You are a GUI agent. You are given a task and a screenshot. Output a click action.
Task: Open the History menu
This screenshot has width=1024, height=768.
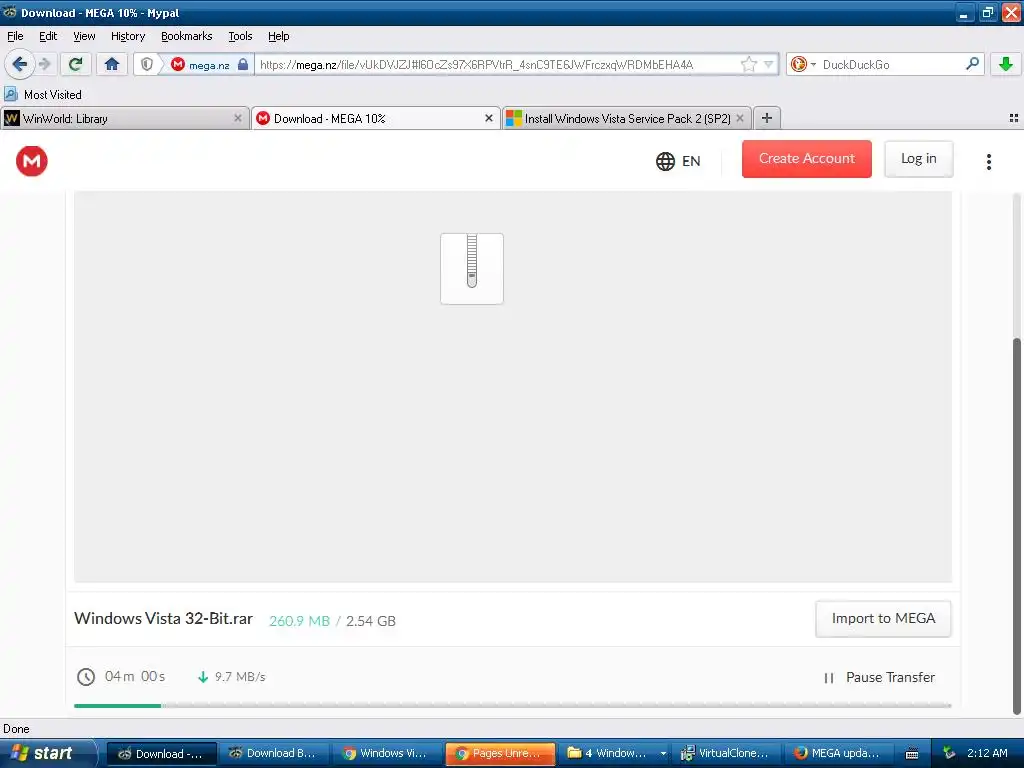[x=127, y=36]
